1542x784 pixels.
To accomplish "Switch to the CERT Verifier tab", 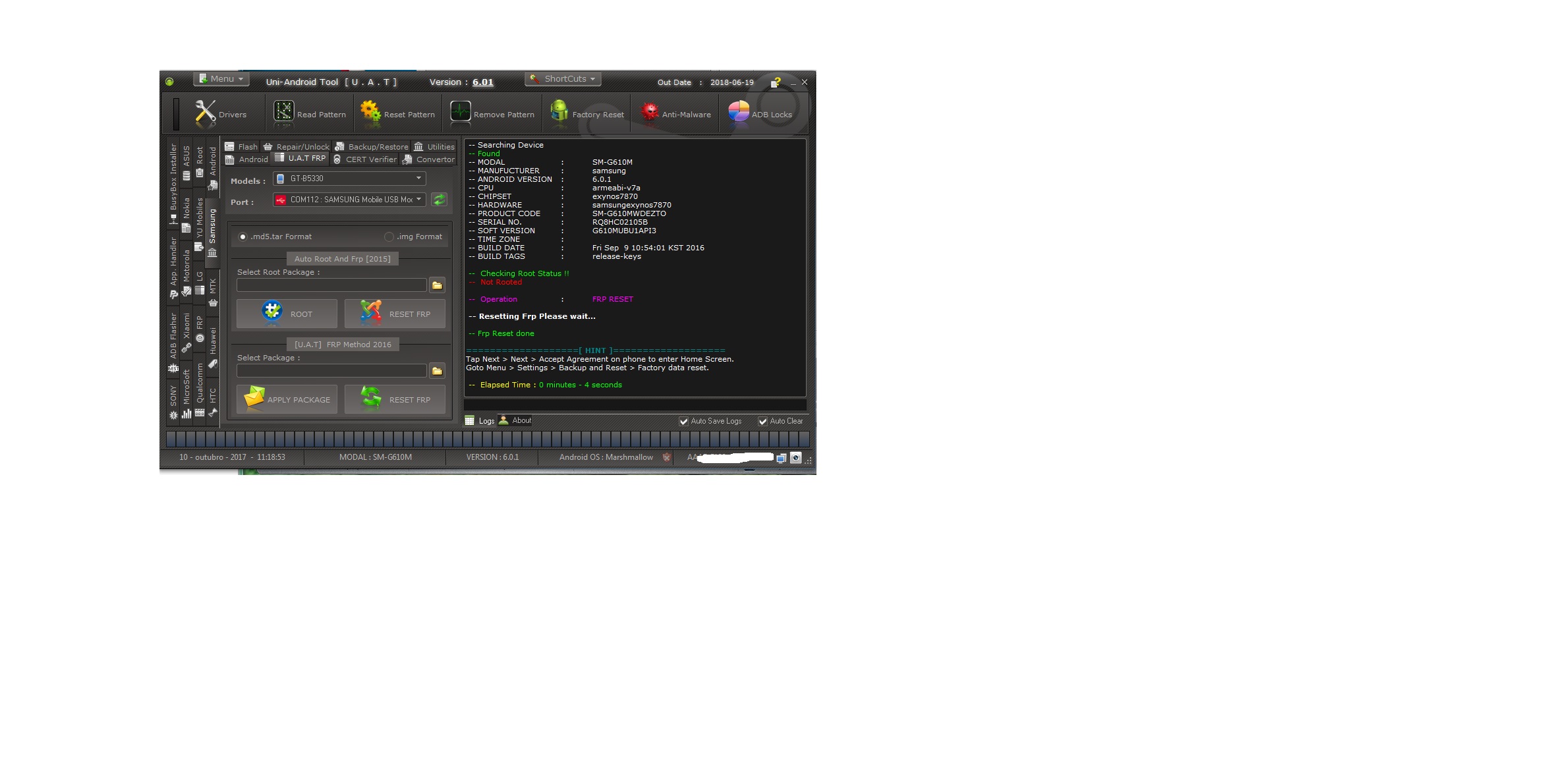I will click(365, 159).
